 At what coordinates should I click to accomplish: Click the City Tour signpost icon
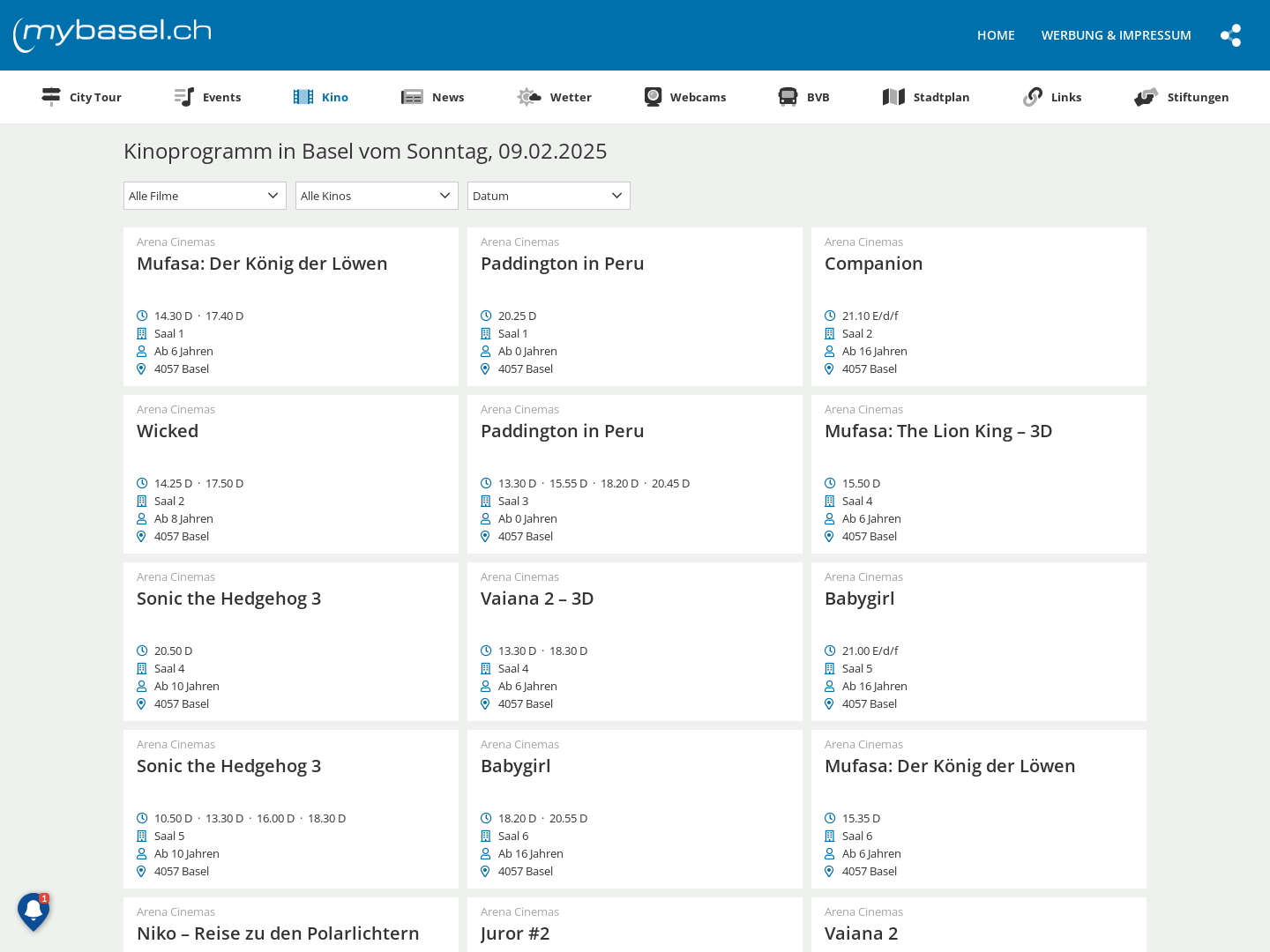click(51, 97)
